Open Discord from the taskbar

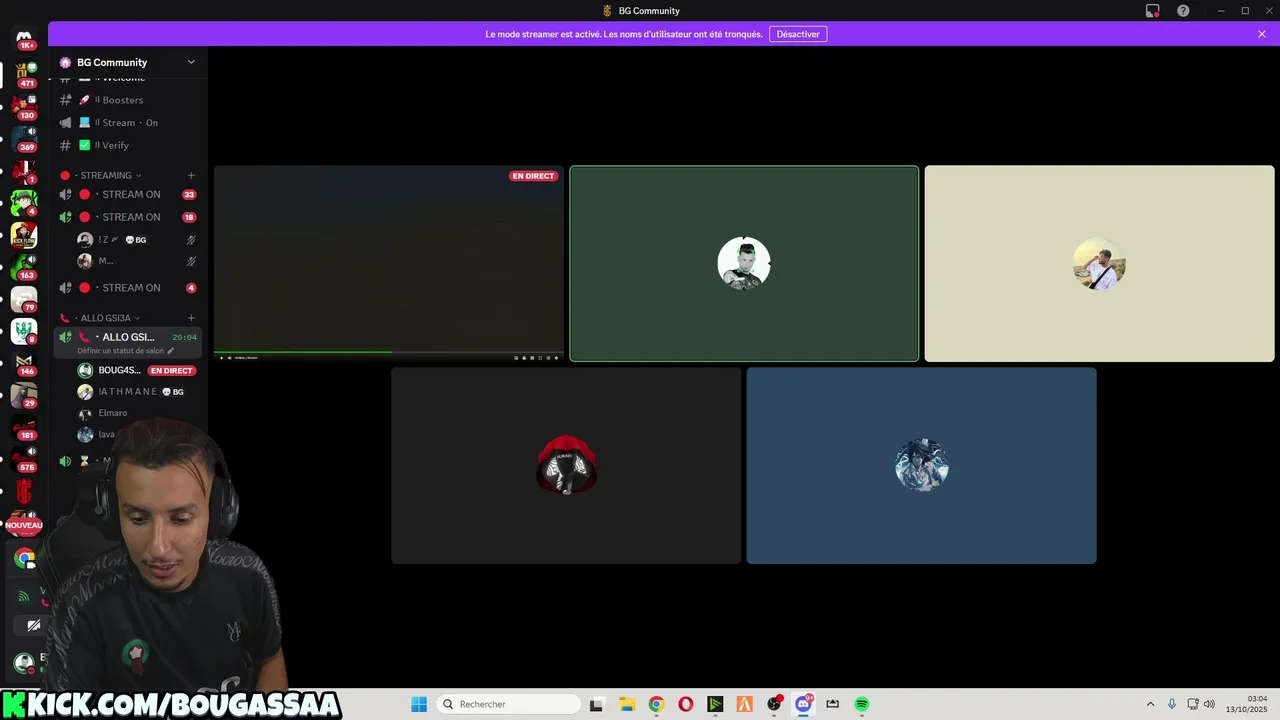pyautogui.click(x=803, y=704)
